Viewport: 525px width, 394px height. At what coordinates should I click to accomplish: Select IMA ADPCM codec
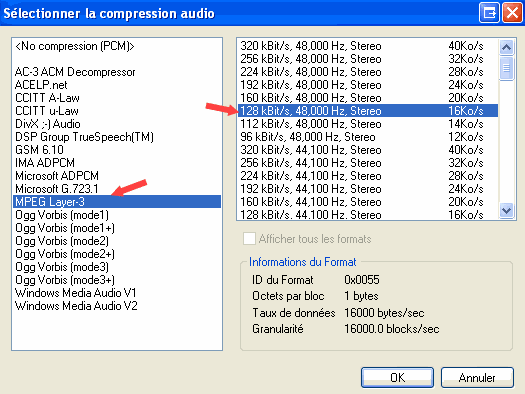click(x=117, y=163)
